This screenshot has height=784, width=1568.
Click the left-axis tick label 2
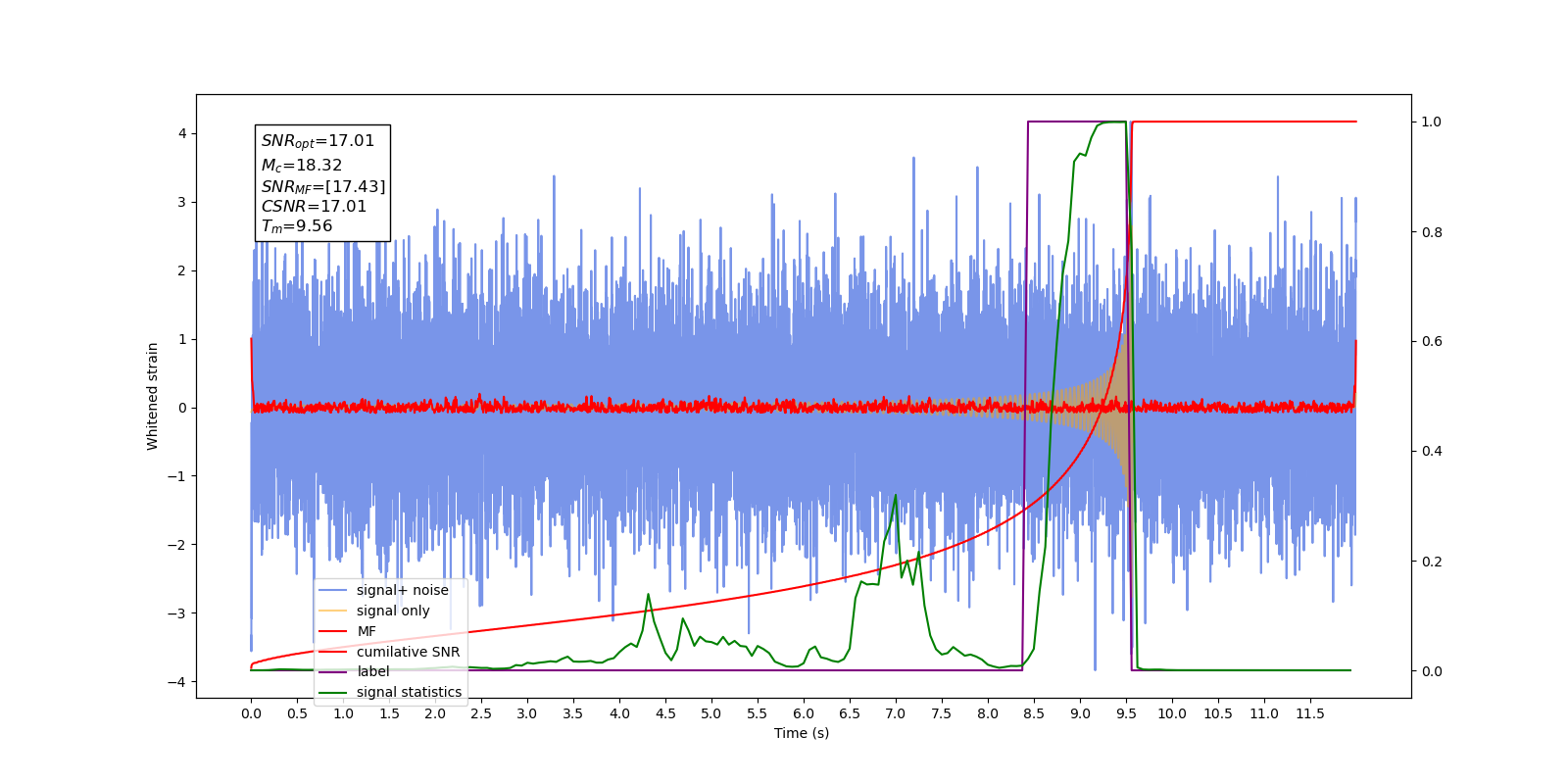pos(181,270)
